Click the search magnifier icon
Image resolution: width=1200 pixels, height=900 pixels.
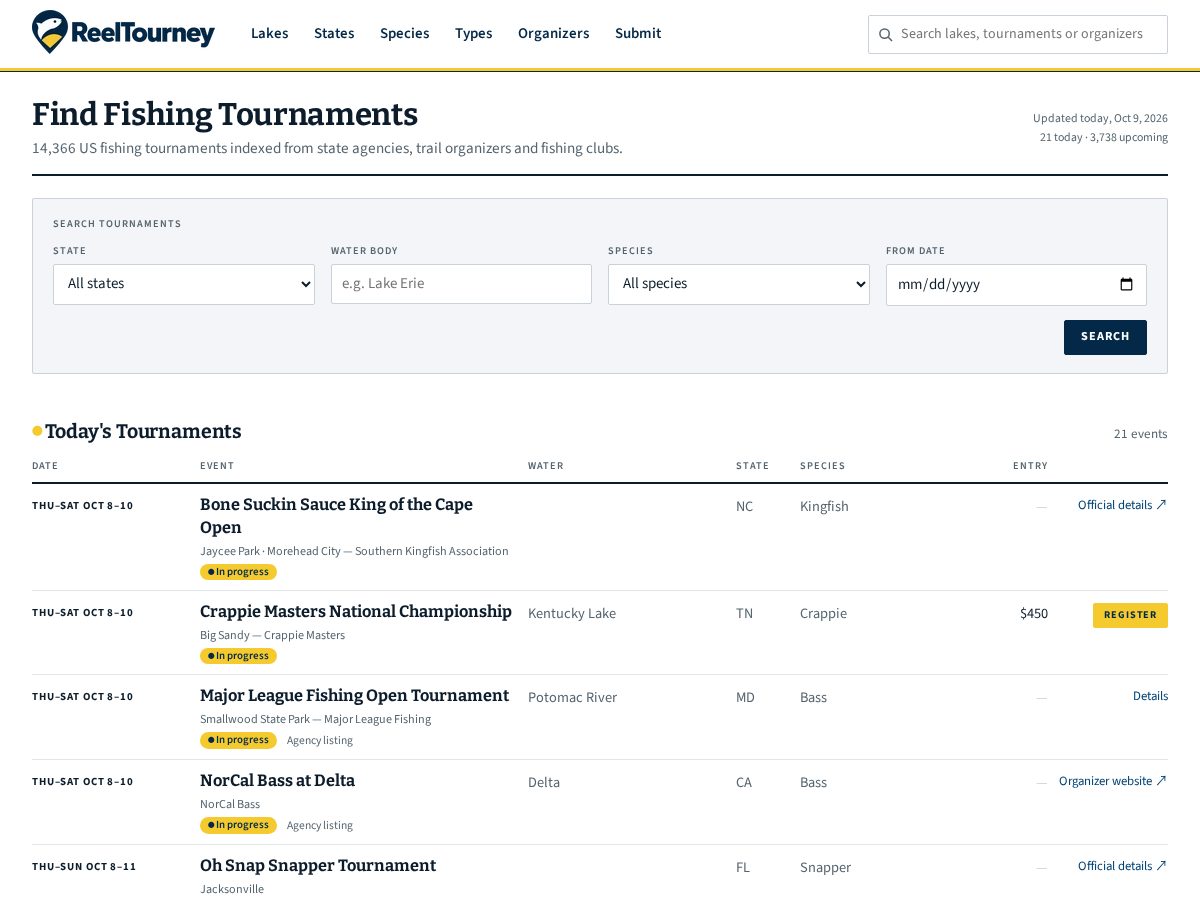pos(885,34)
